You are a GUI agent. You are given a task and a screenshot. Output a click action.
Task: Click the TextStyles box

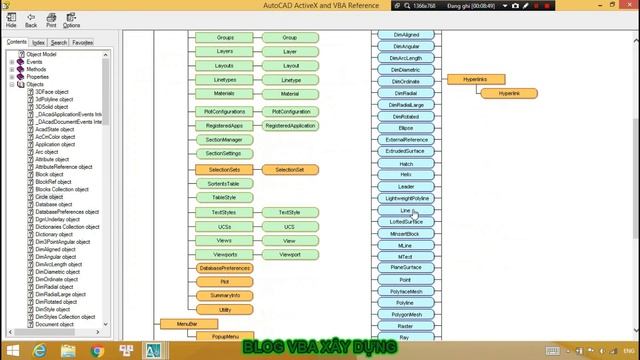tap(224, 213)
